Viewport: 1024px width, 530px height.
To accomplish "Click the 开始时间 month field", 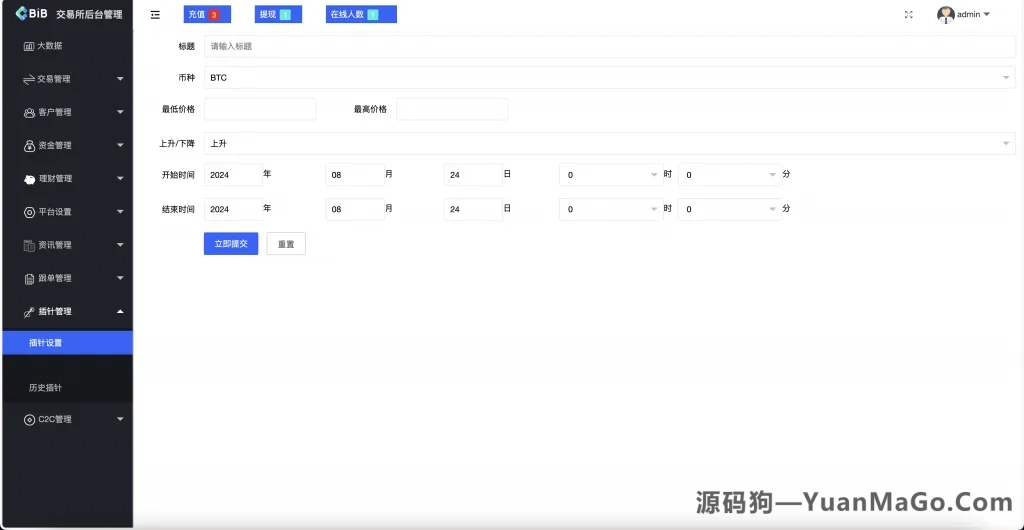I will [355, 175].
